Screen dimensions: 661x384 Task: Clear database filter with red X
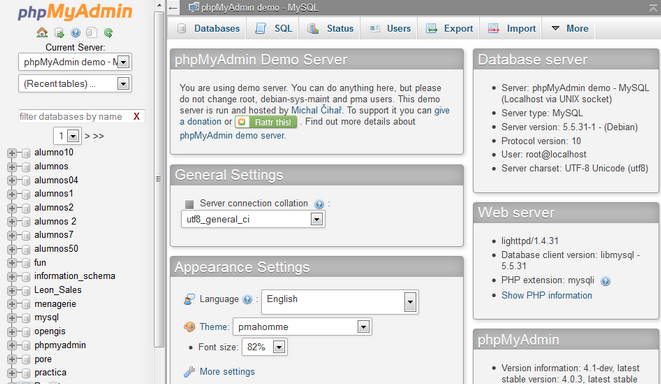(x=136, y=116)
